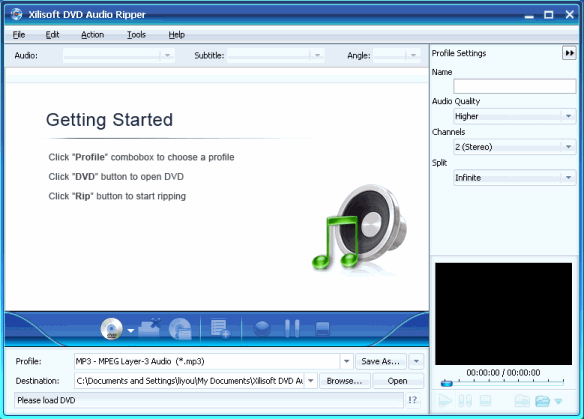Screen dimensions: 584x419
Task: Click the disc info icon in toolbar
Action: pos(180,329)
